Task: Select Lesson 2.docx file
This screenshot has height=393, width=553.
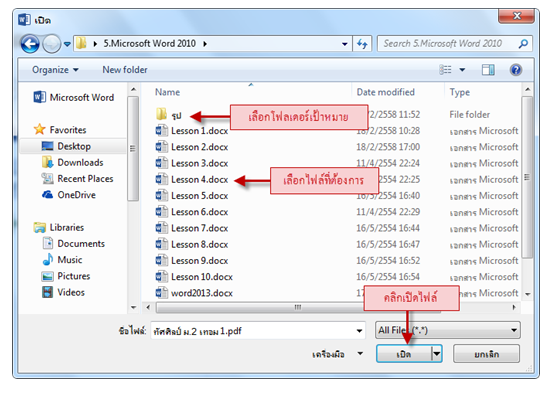Action: click(192, 147)
